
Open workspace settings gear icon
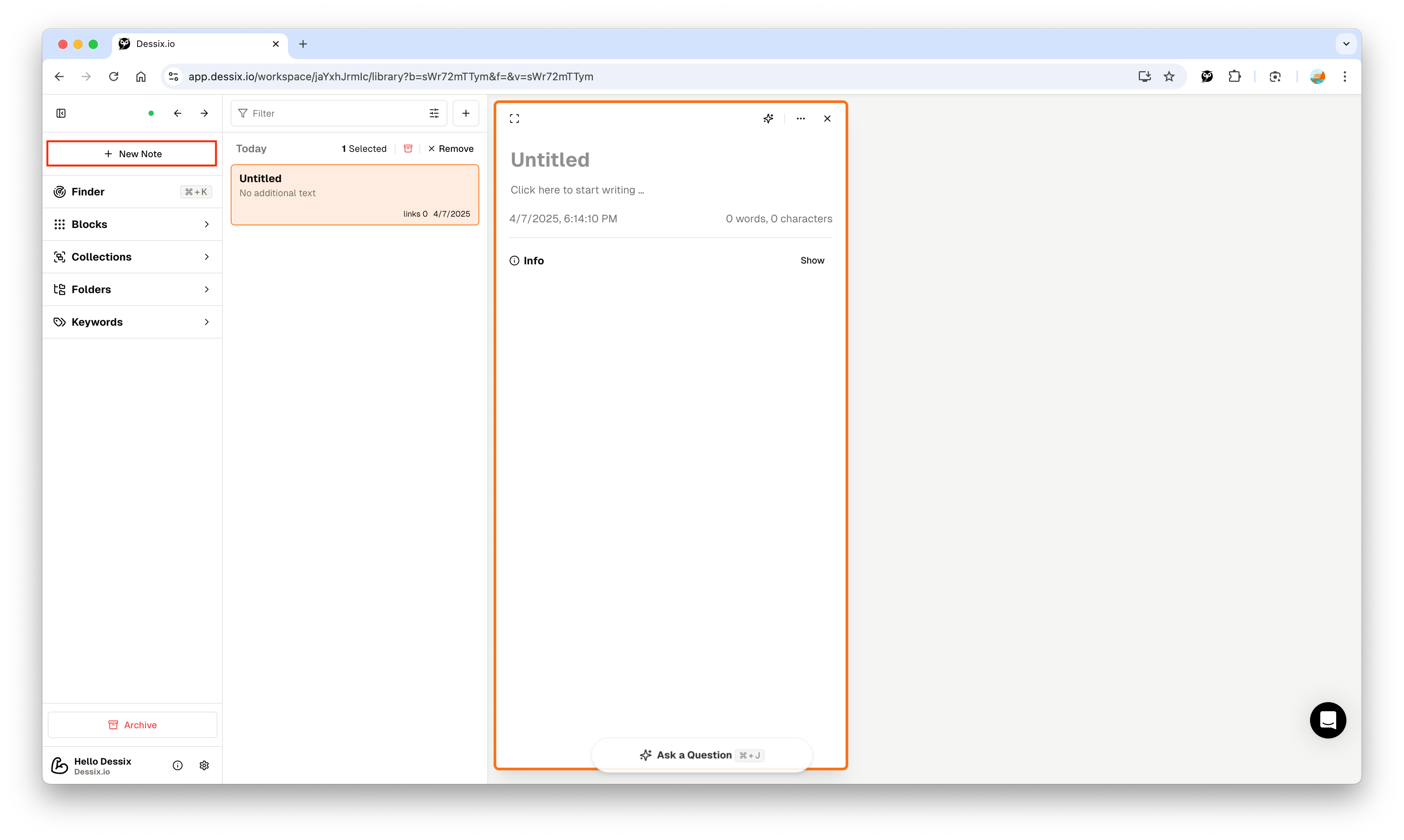[x=204, y=765]
